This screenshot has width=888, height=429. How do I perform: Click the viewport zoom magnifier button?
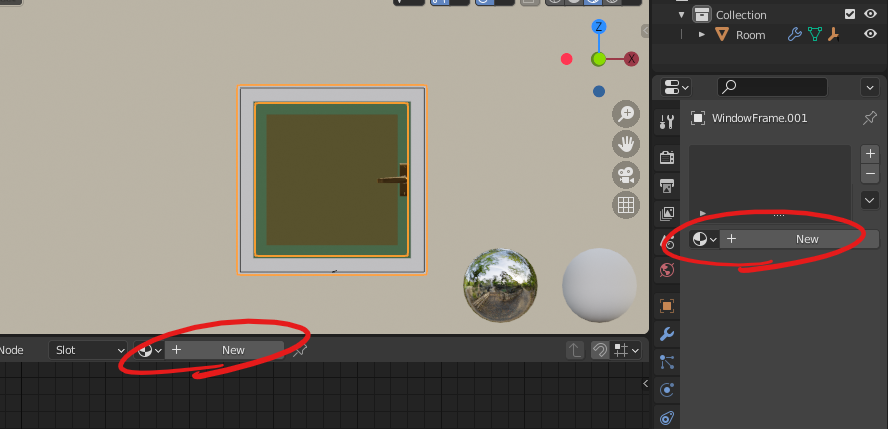[x=626, y=114]
